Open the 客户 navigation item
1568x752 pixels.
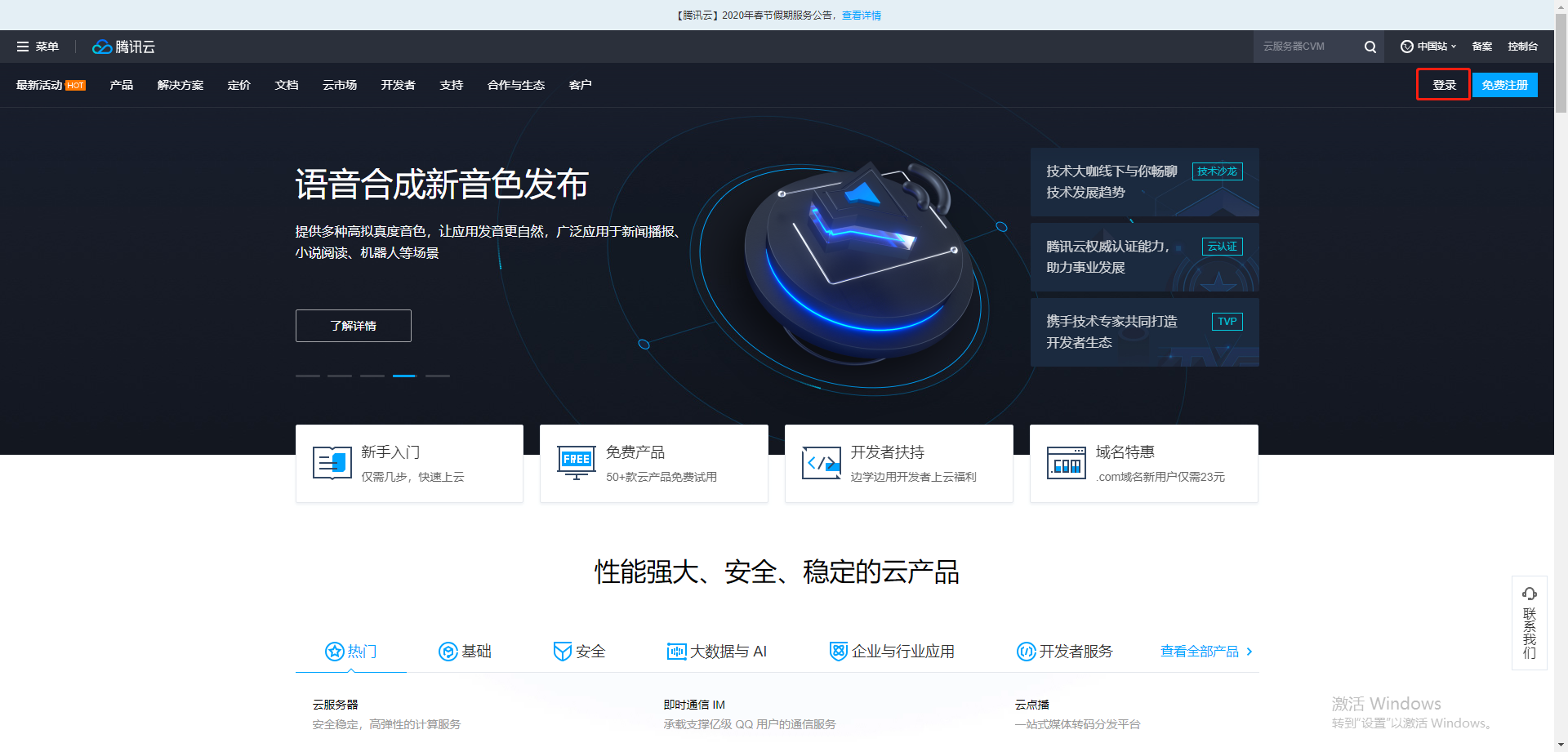tap(581, 85)
